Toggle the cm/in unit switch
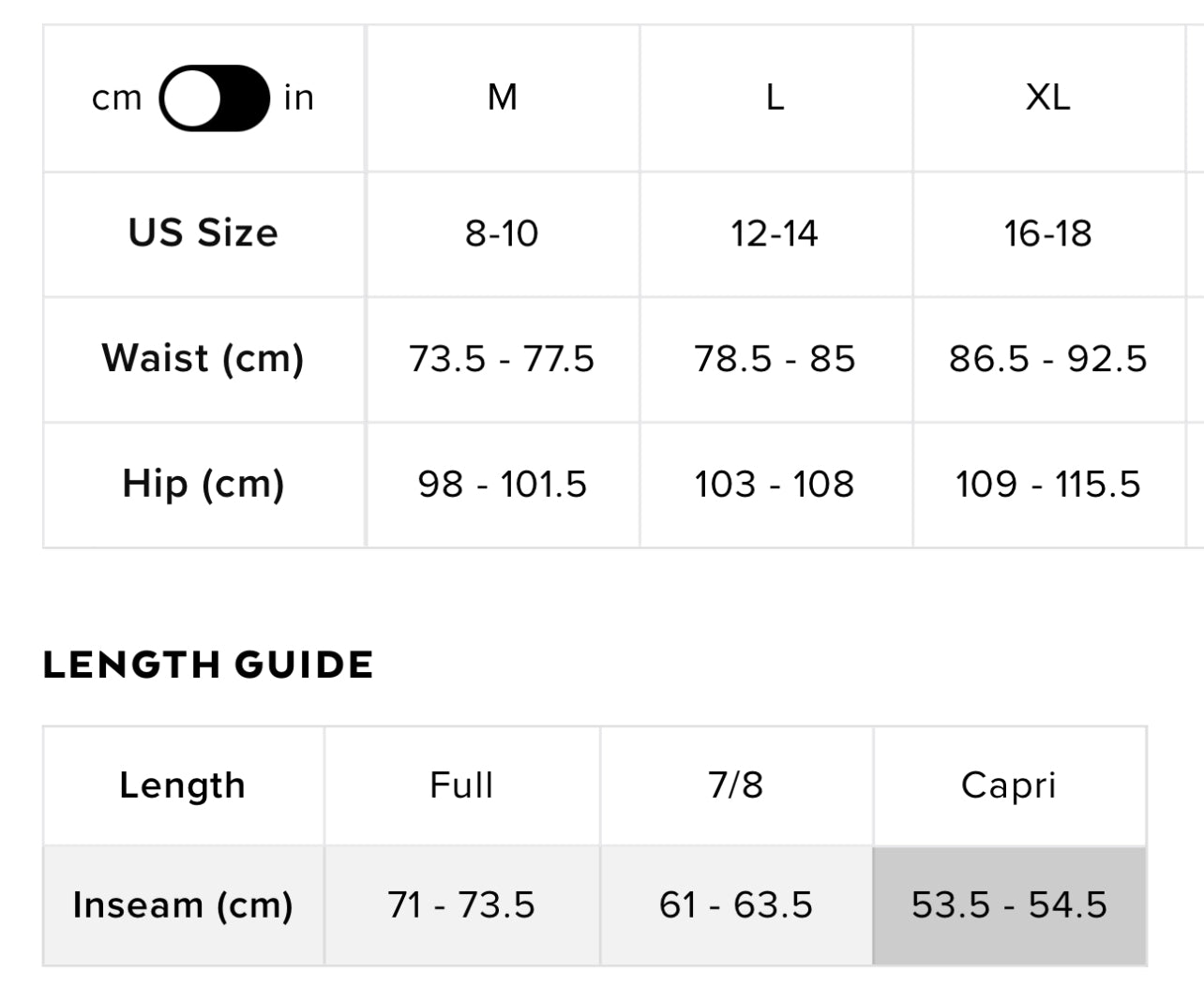The height and width of the screenshot is (1001, 1204). (x=215, y=98)
